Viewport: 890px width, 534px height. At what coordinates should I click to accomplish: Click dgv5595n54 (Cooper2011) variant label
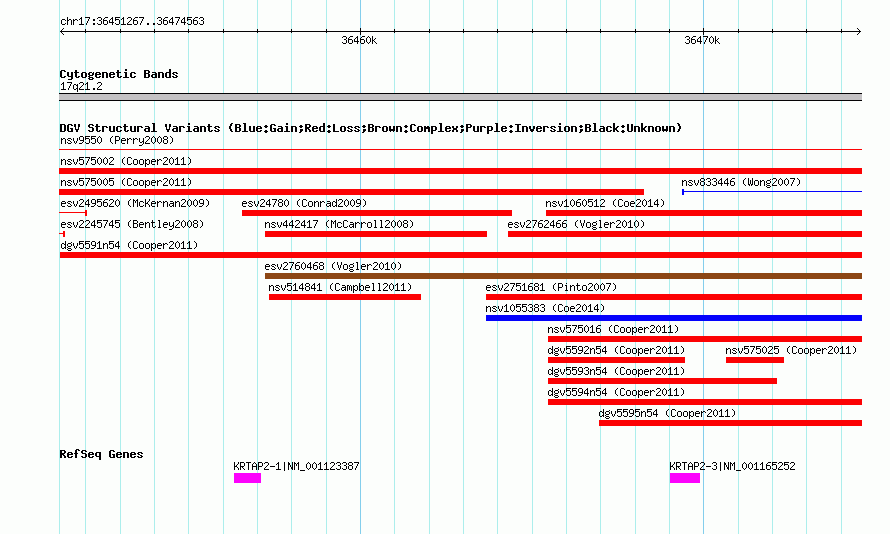pos(667,413)
